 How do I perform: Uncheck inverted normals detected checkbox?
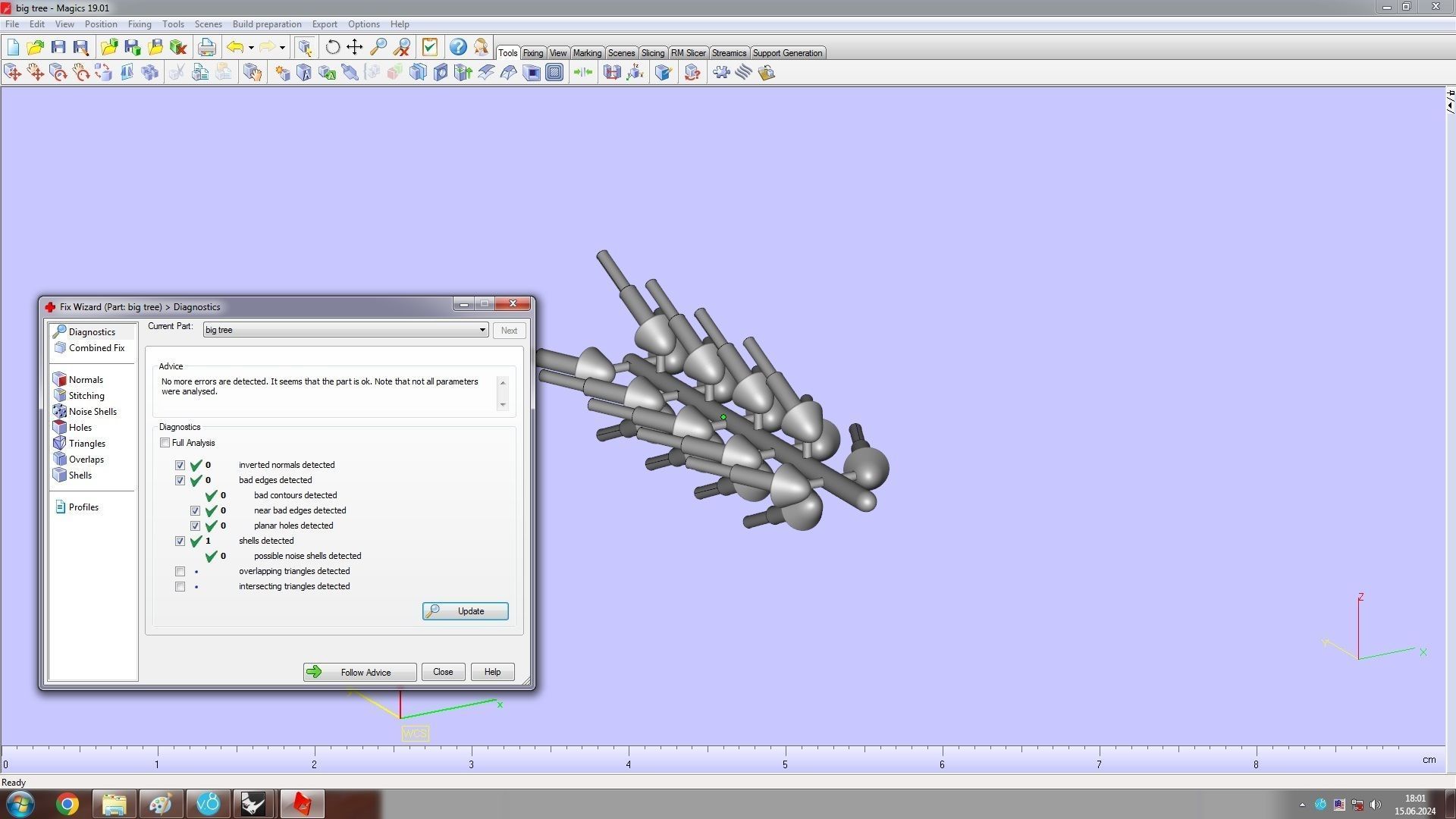click(x=180, y=466)
